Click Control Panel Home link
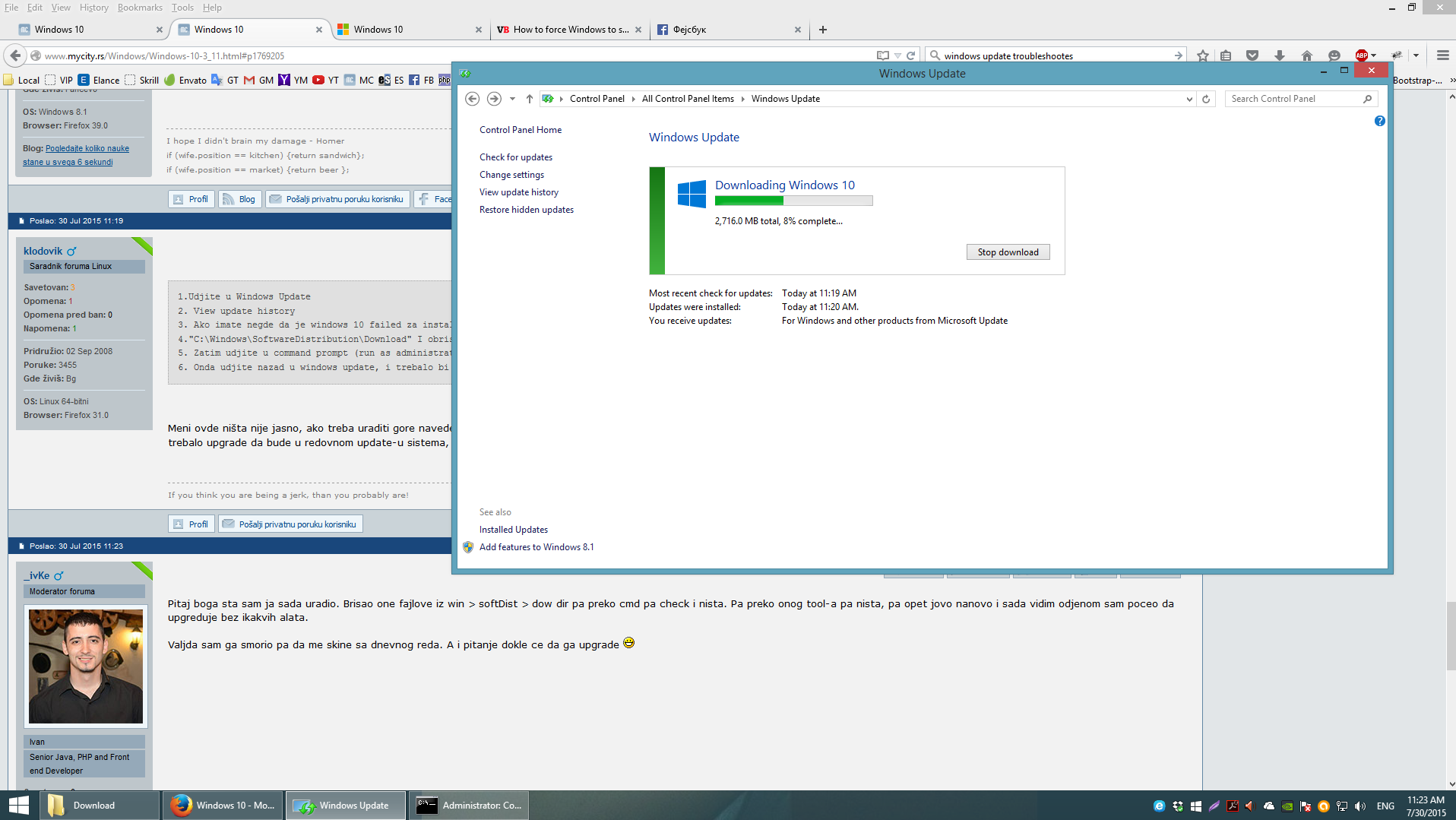The image size is (1456, 820). [x=521, y=130]
